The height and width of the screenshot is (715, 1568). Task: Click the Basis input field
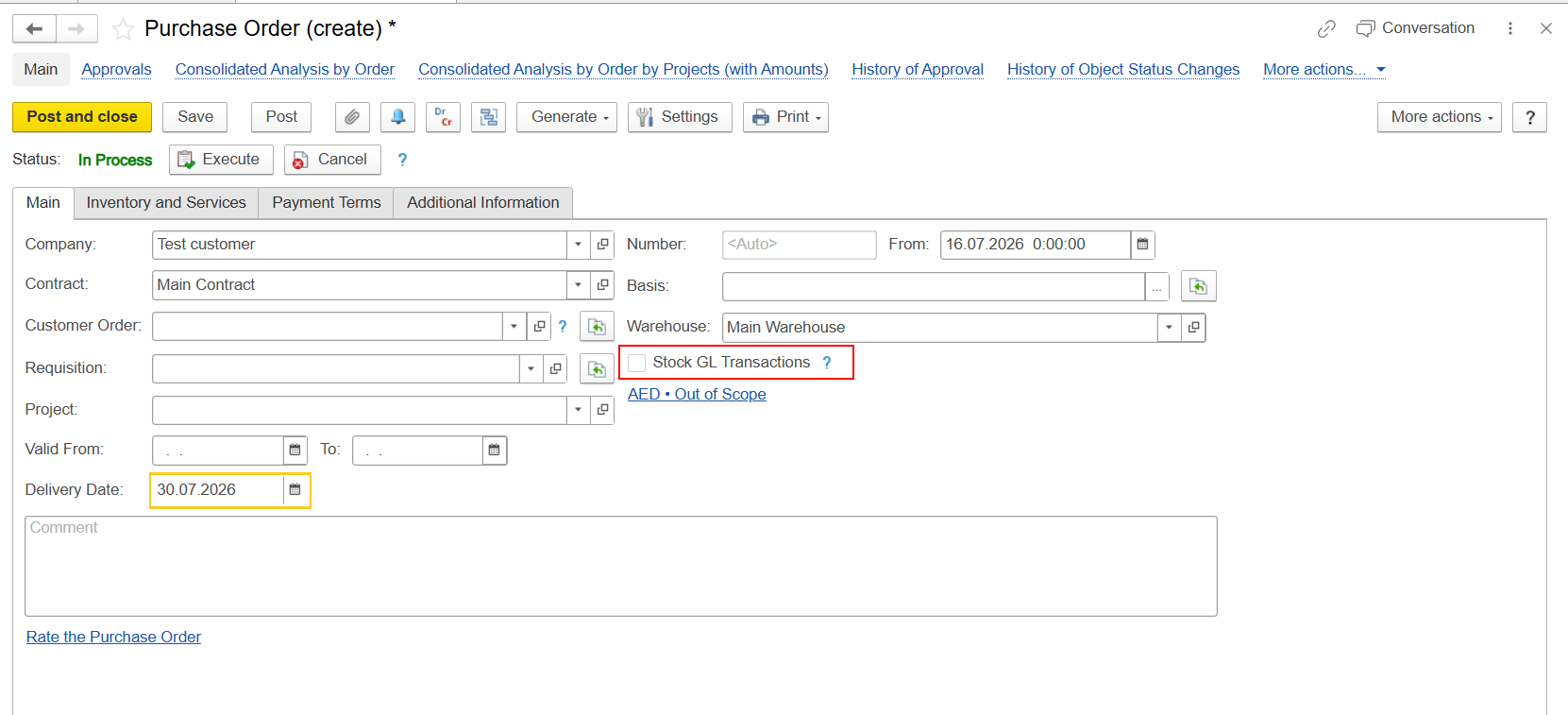(x=934, y=286)
